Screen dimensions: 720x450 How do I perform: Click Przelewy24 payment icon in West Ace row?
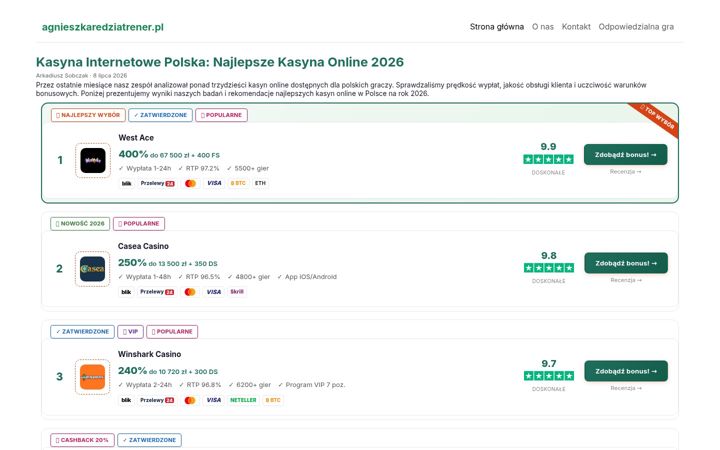(x=158, y=183)
